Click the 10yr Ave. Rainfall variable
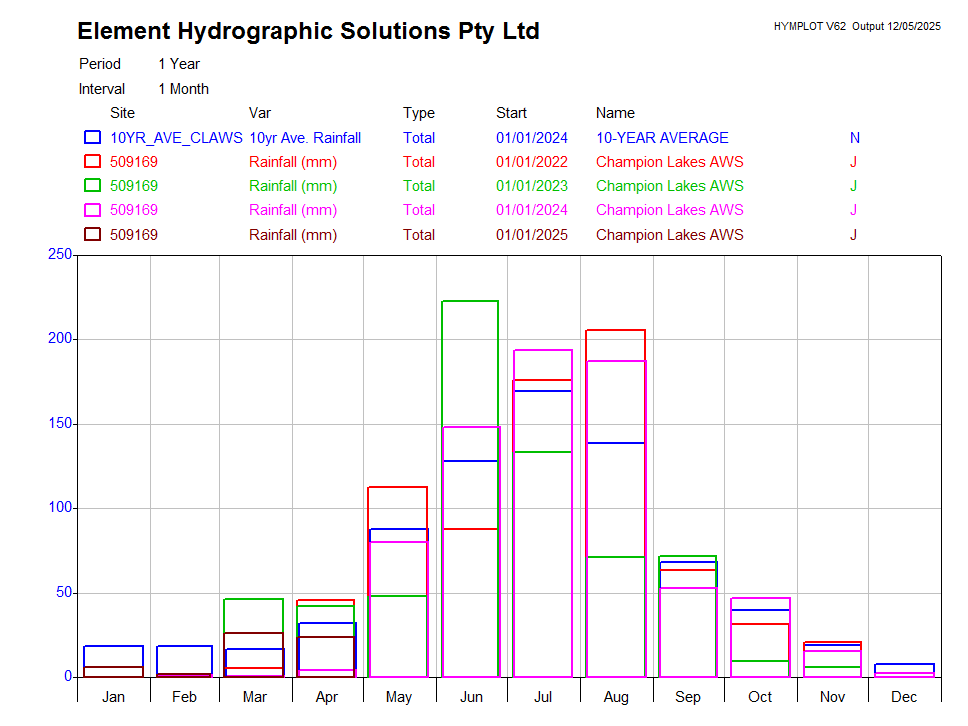Viewport: 968px width, 726px height. click(x=305, y=138)
